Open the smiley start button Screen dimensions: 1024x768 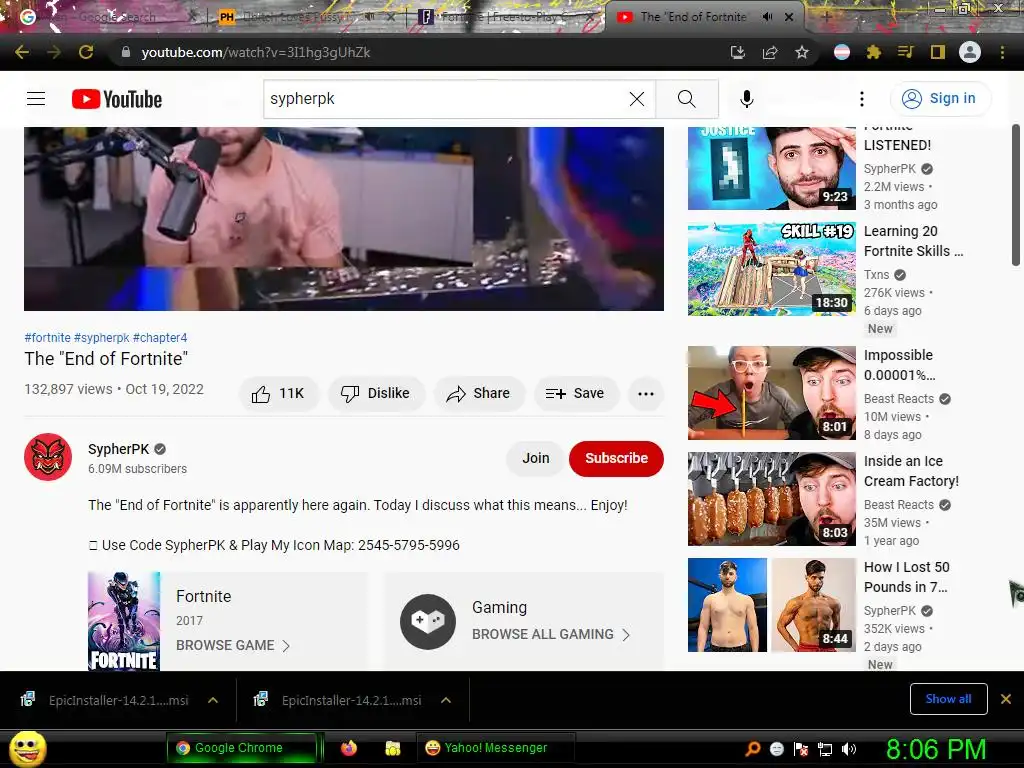pos(27,748)
